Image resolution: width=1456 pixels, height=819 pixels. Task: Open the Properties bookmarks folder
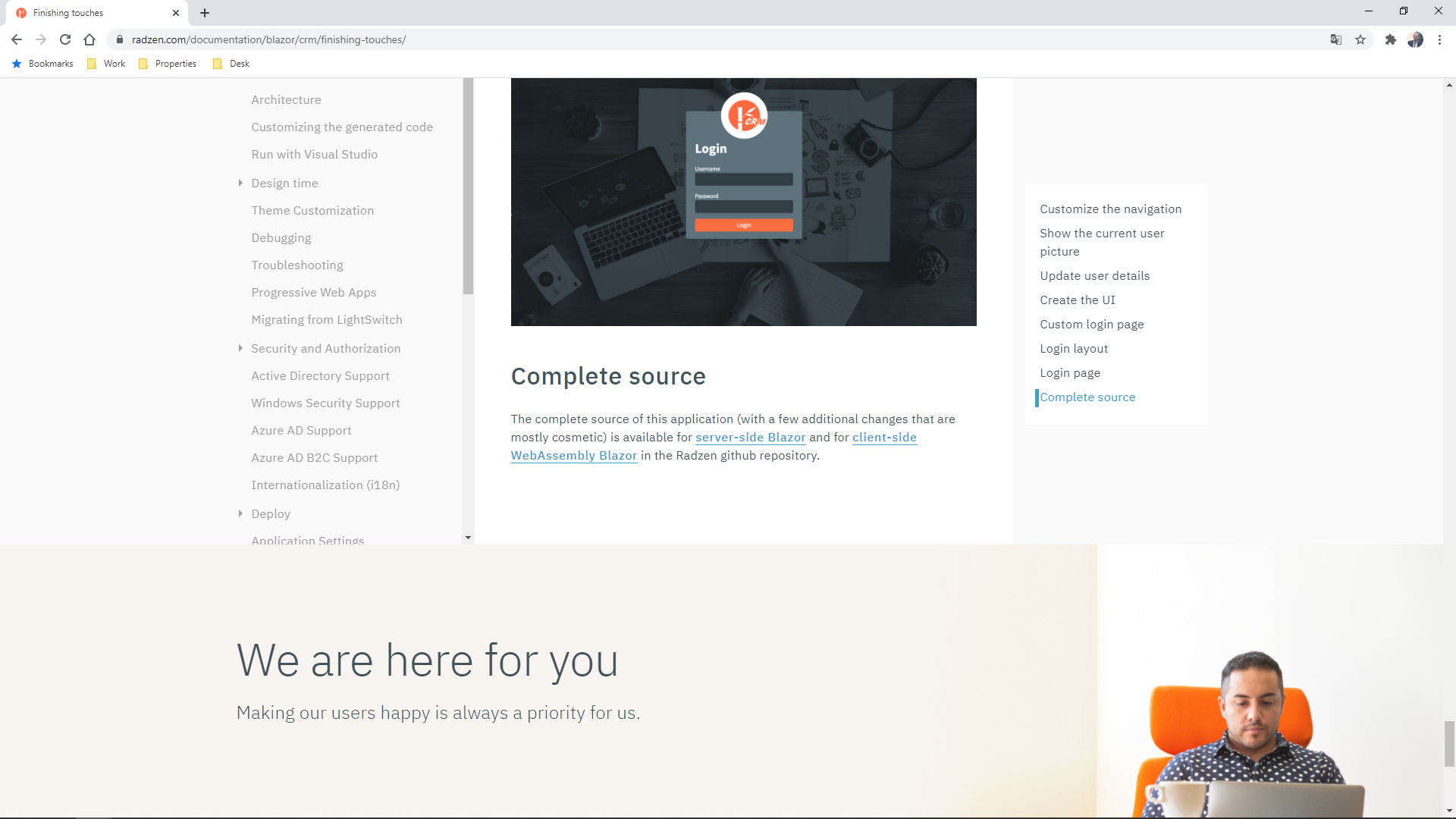[168, 64]
